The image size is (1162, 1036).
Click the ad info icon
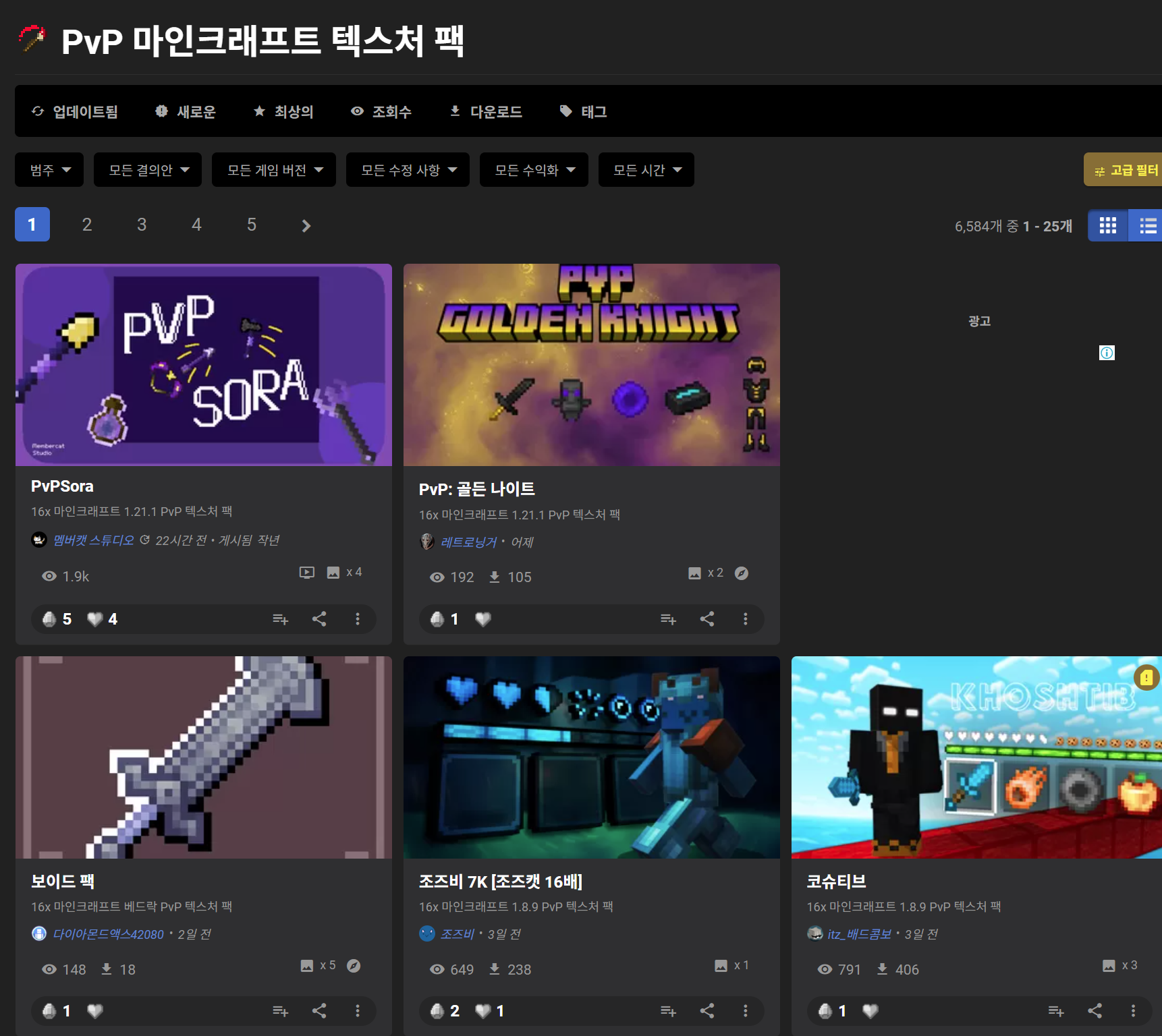click(x=1107, y=353)
